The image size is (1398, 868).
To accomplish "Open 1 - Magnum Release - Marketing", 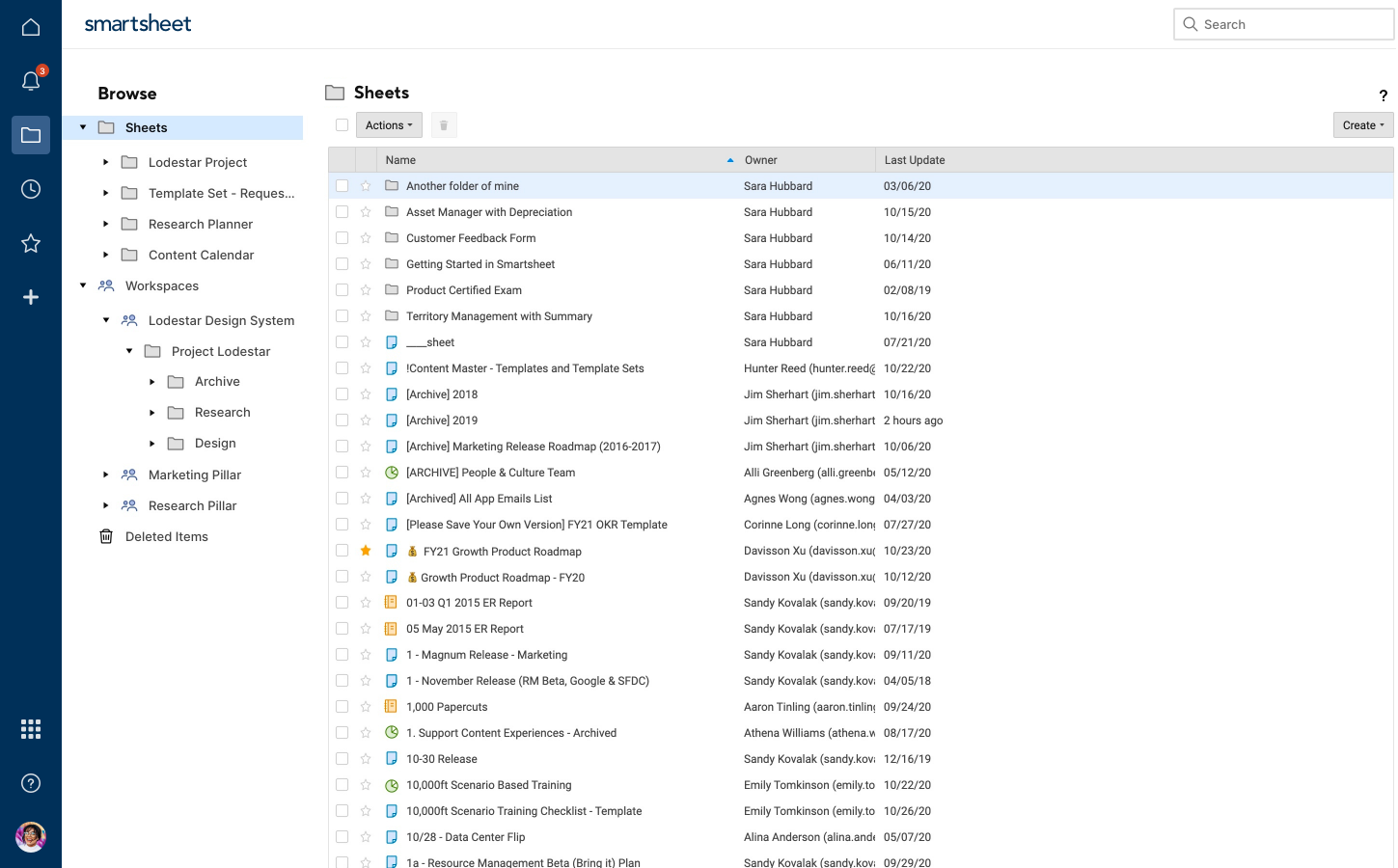I will point(486,655).
